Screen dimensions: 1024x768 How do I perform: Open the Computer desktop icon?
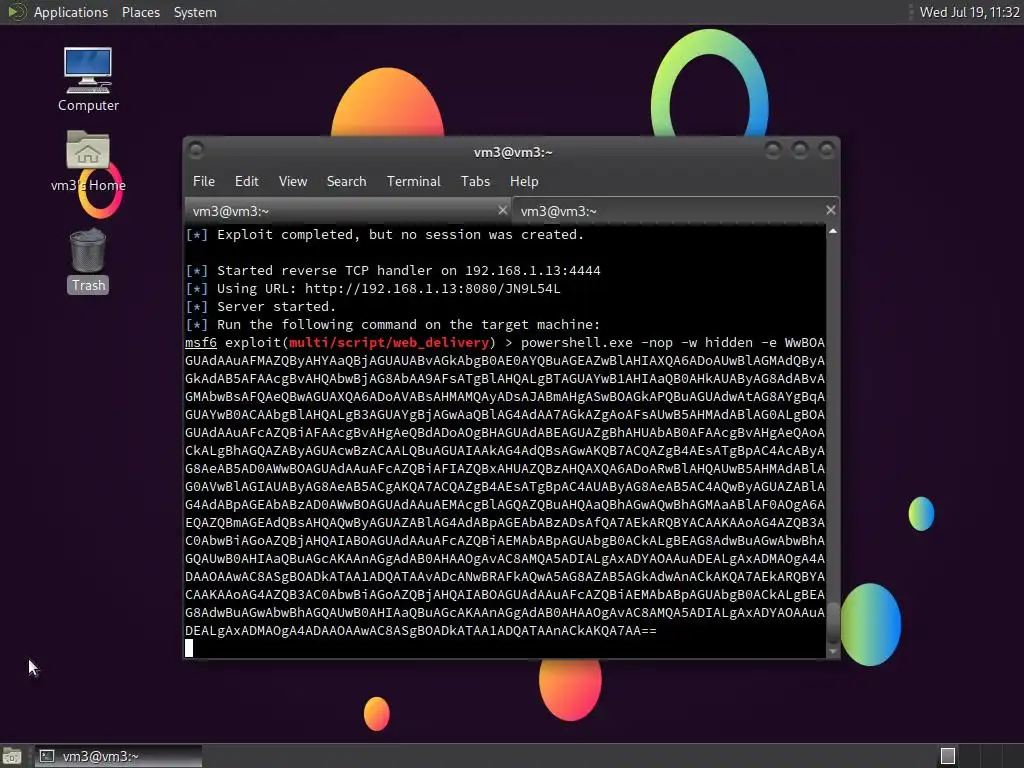(x=88, y=80)
